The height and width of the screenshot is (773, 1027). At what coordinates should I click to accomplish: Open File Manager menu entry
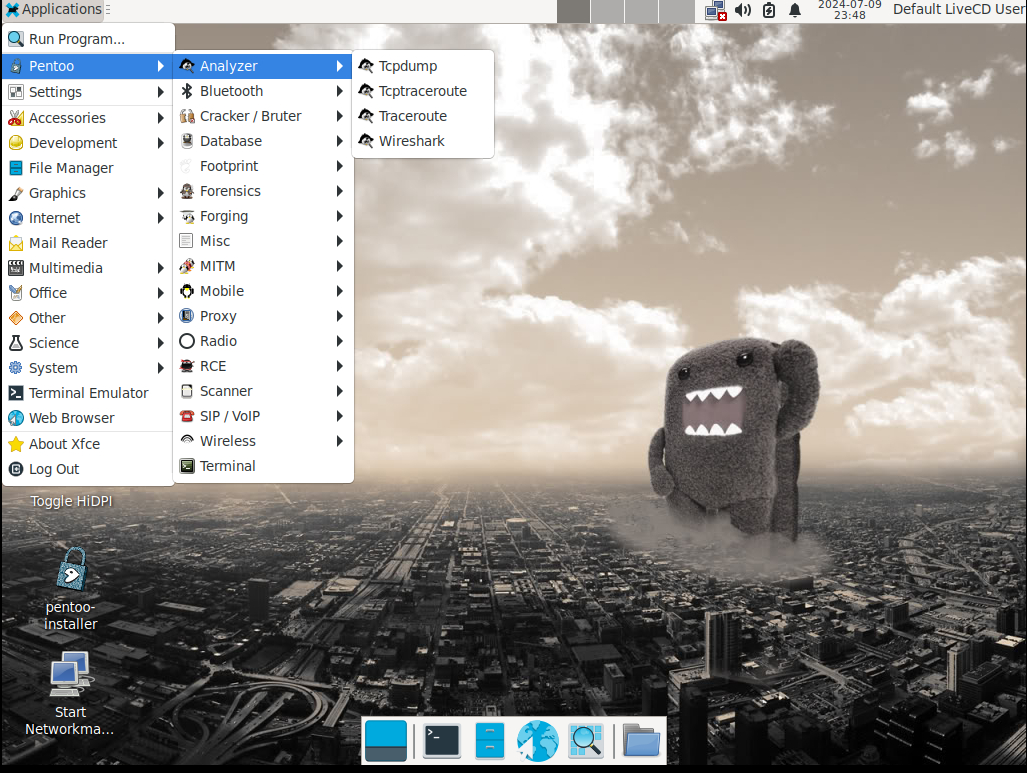(88, 168)
